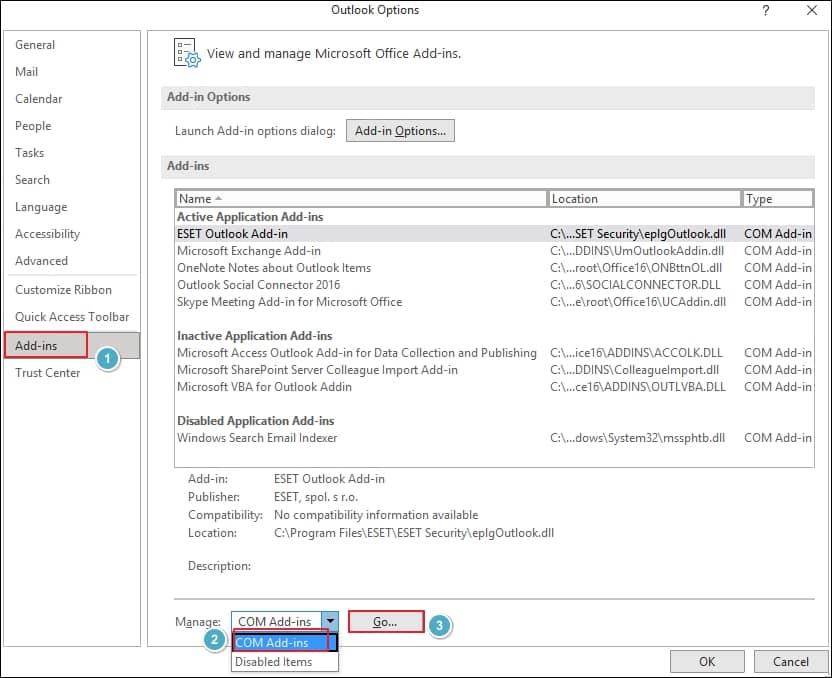Dismiss dialog with Cancel button

pos(790,661)
